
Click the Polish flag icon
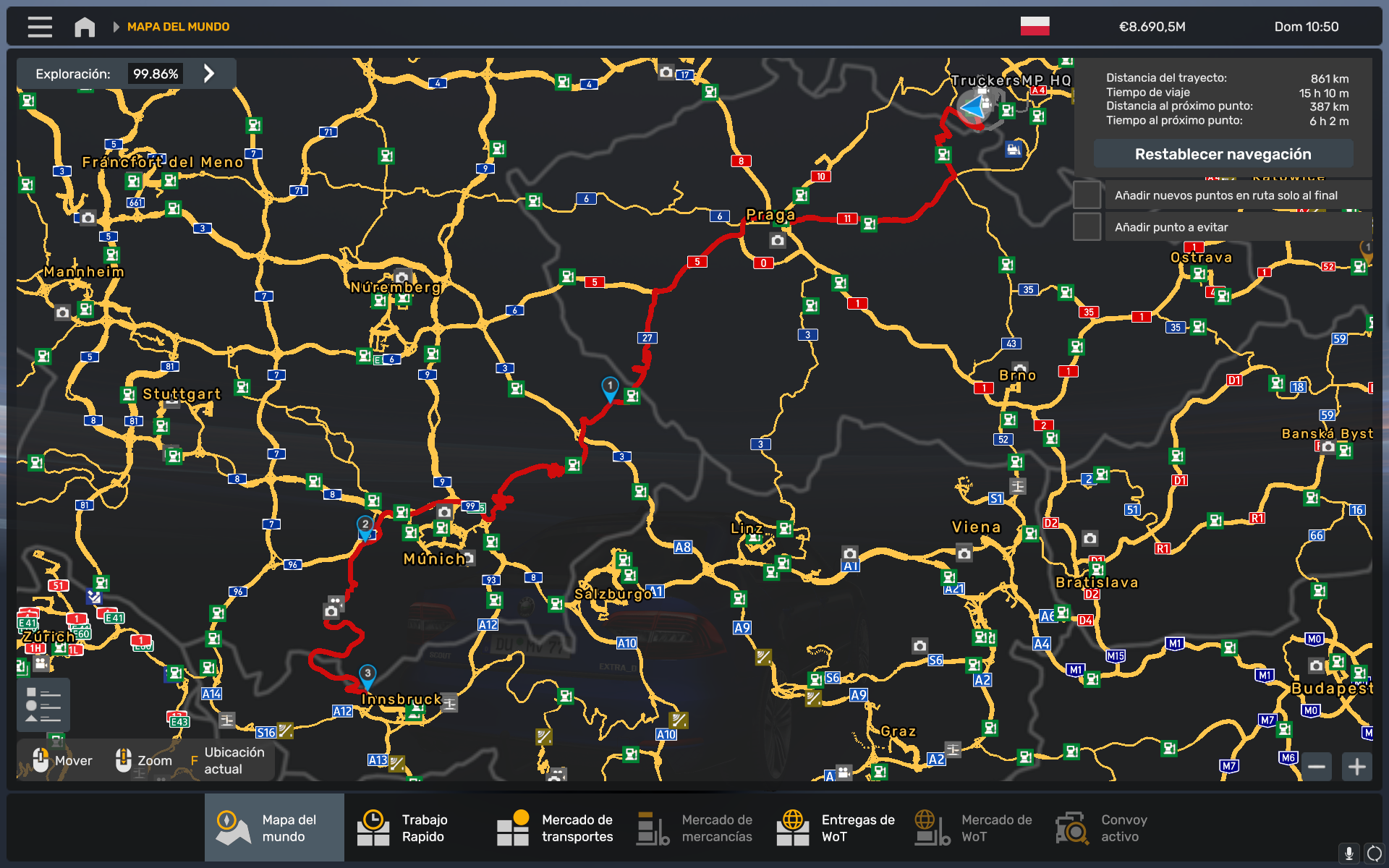1035,26
